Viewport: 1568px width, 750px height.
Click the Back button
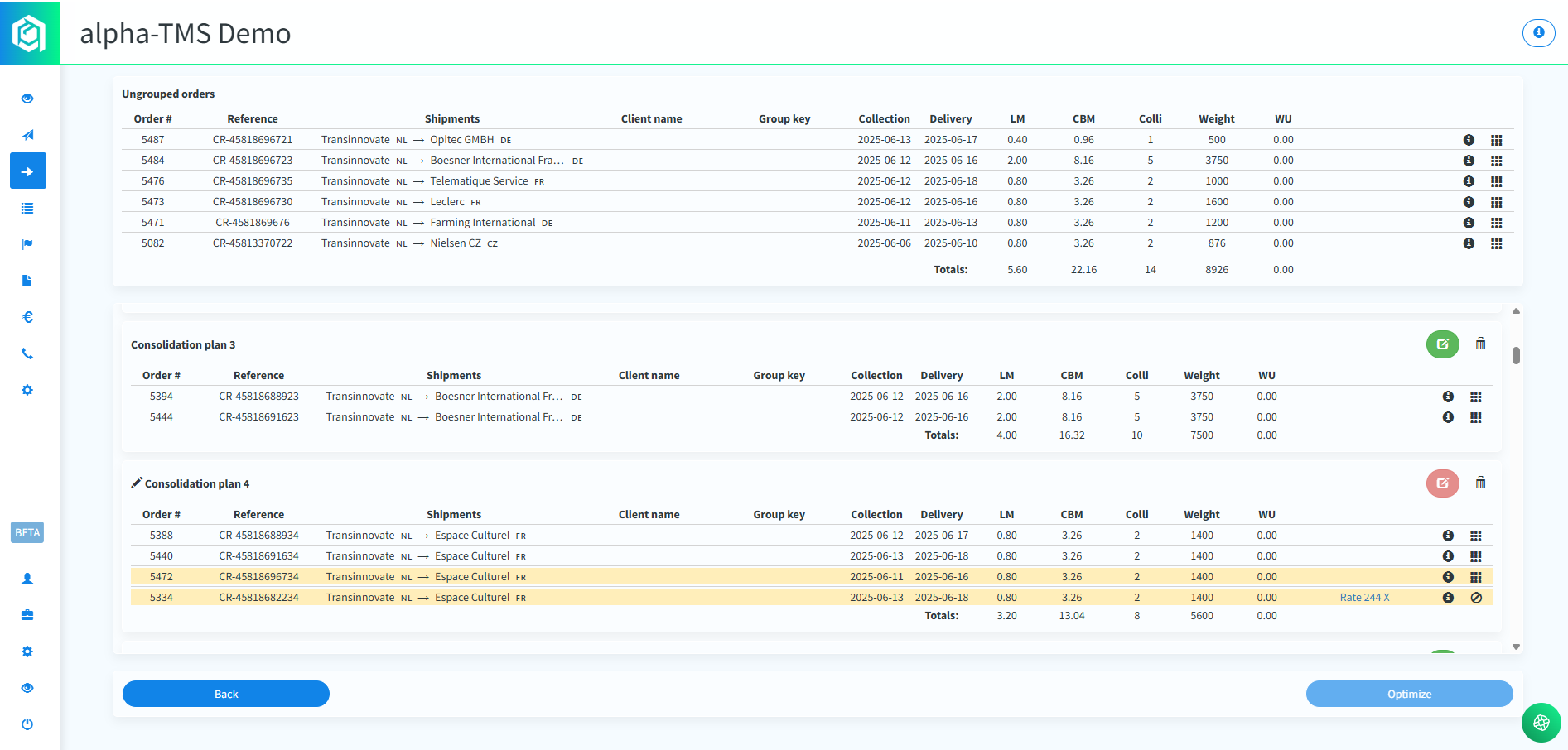tap(226, 694)
